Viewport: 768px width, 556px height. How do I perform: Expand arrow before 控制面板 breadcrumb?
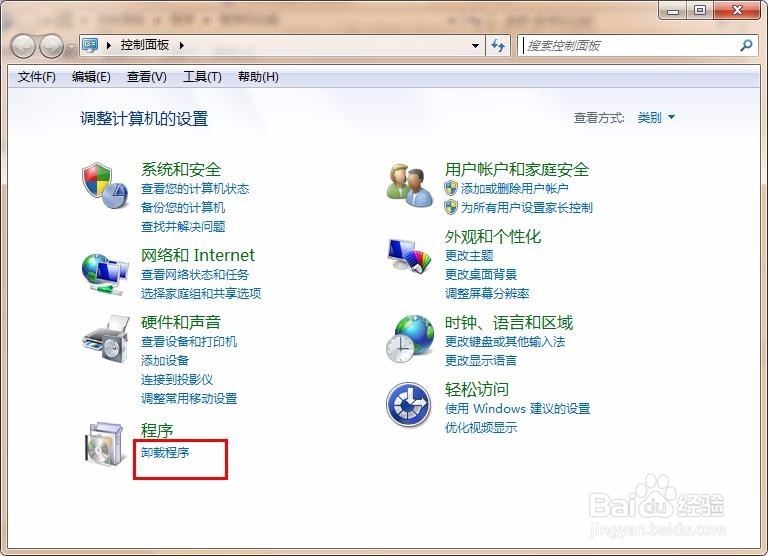pyautogui.click(x=109, y=46)
